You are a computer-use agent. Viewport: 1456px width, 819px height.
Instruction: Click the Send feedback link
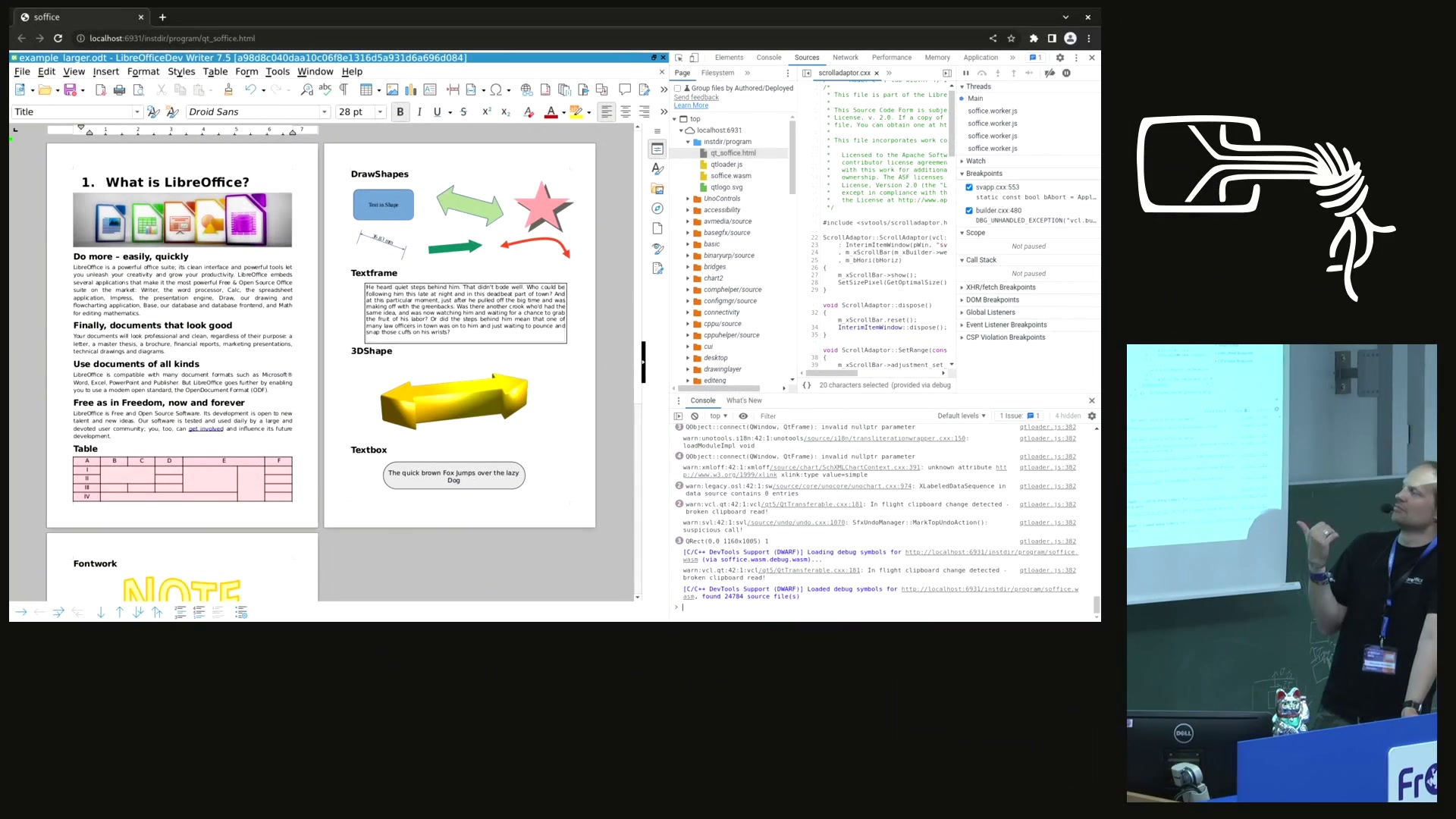[696, 97]
